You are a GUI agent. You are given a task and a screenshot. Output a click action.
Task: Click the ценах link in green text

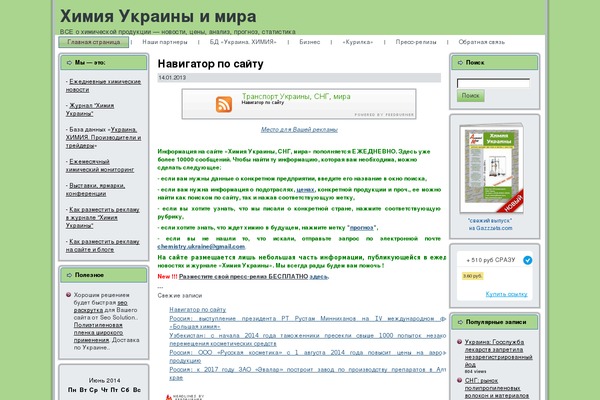pos(305,189)
